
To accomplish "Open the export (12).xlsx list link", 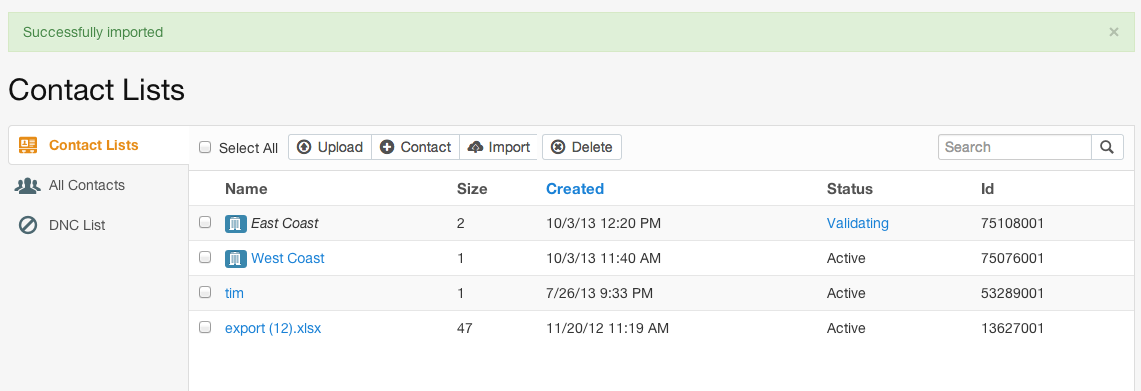I will pyautogui.click(x=273, y=328).
